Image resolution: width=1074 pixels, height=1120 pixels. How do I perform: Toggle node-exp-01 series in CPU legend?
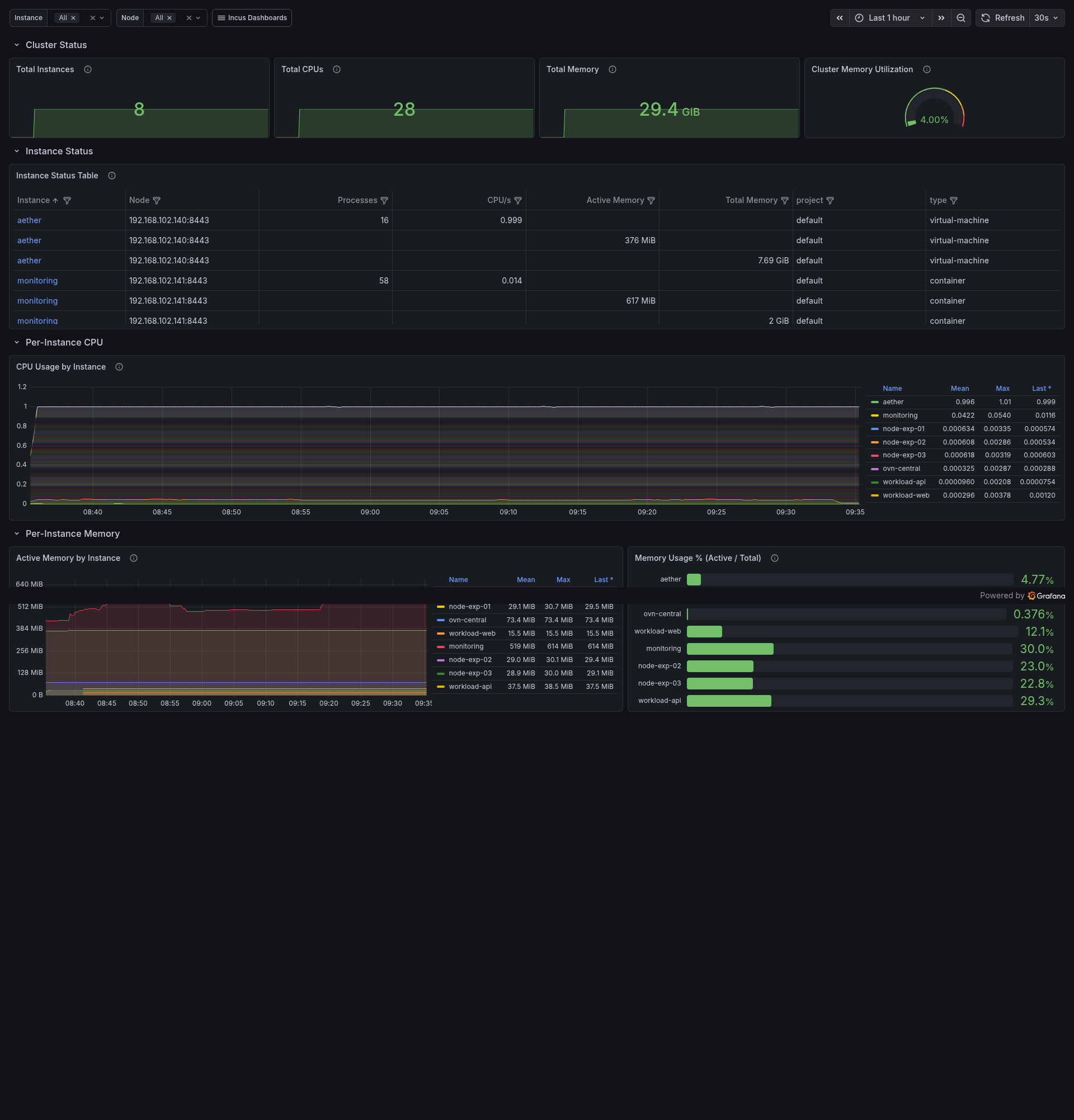click(903, 429)
